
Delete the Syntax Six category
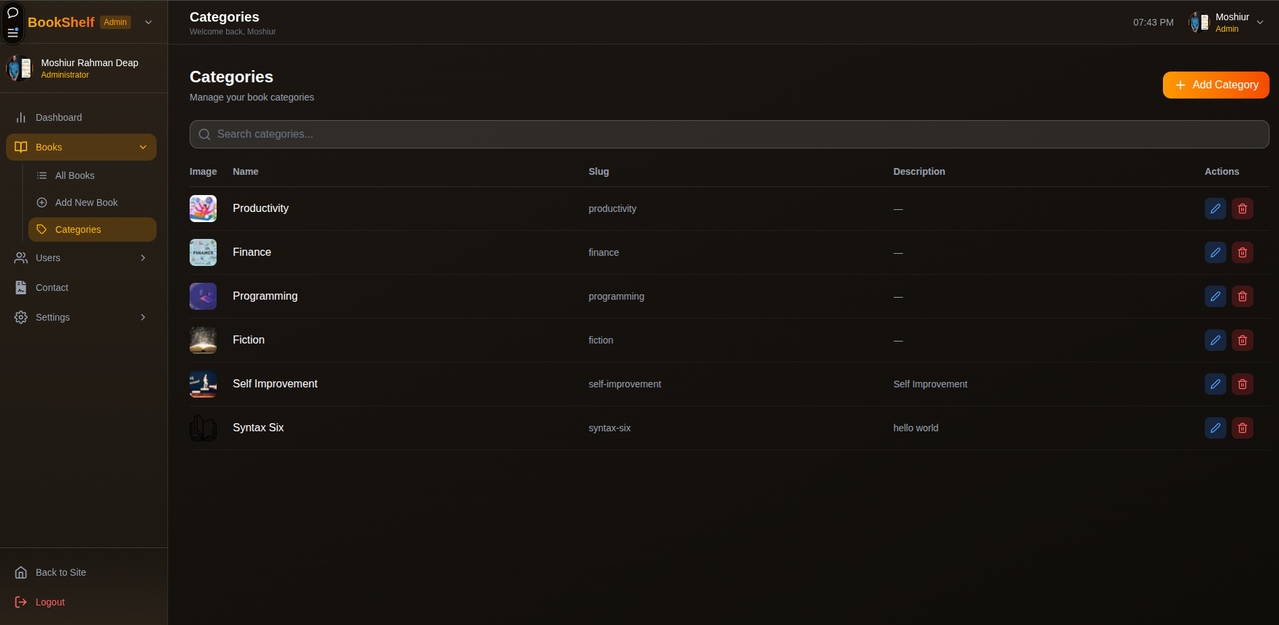[x=1242, y=428]
